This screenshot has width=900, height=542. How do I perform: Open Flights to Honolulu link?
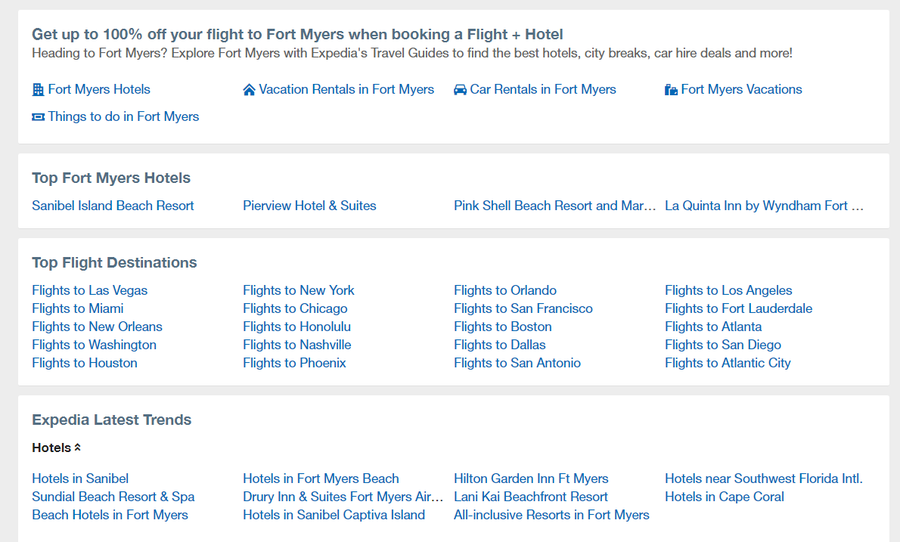click(x=297, y=327)
